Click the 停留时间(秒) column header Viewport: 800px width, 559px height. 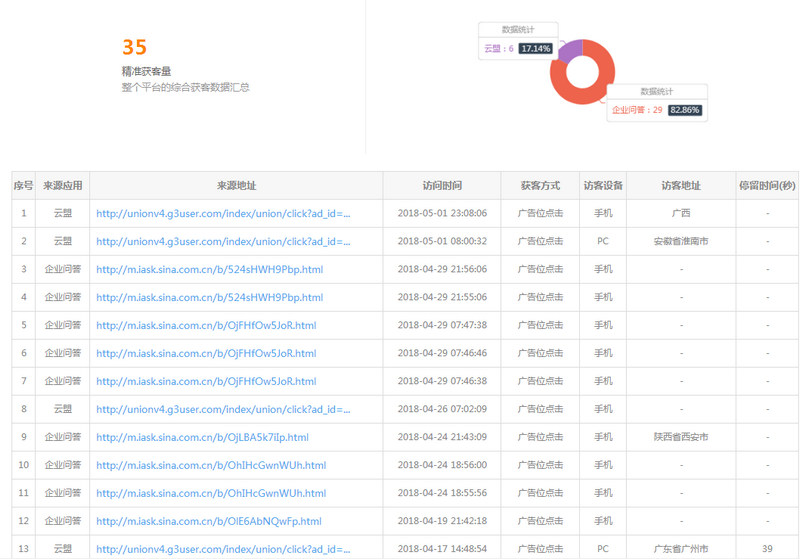(x=767, y=186)
